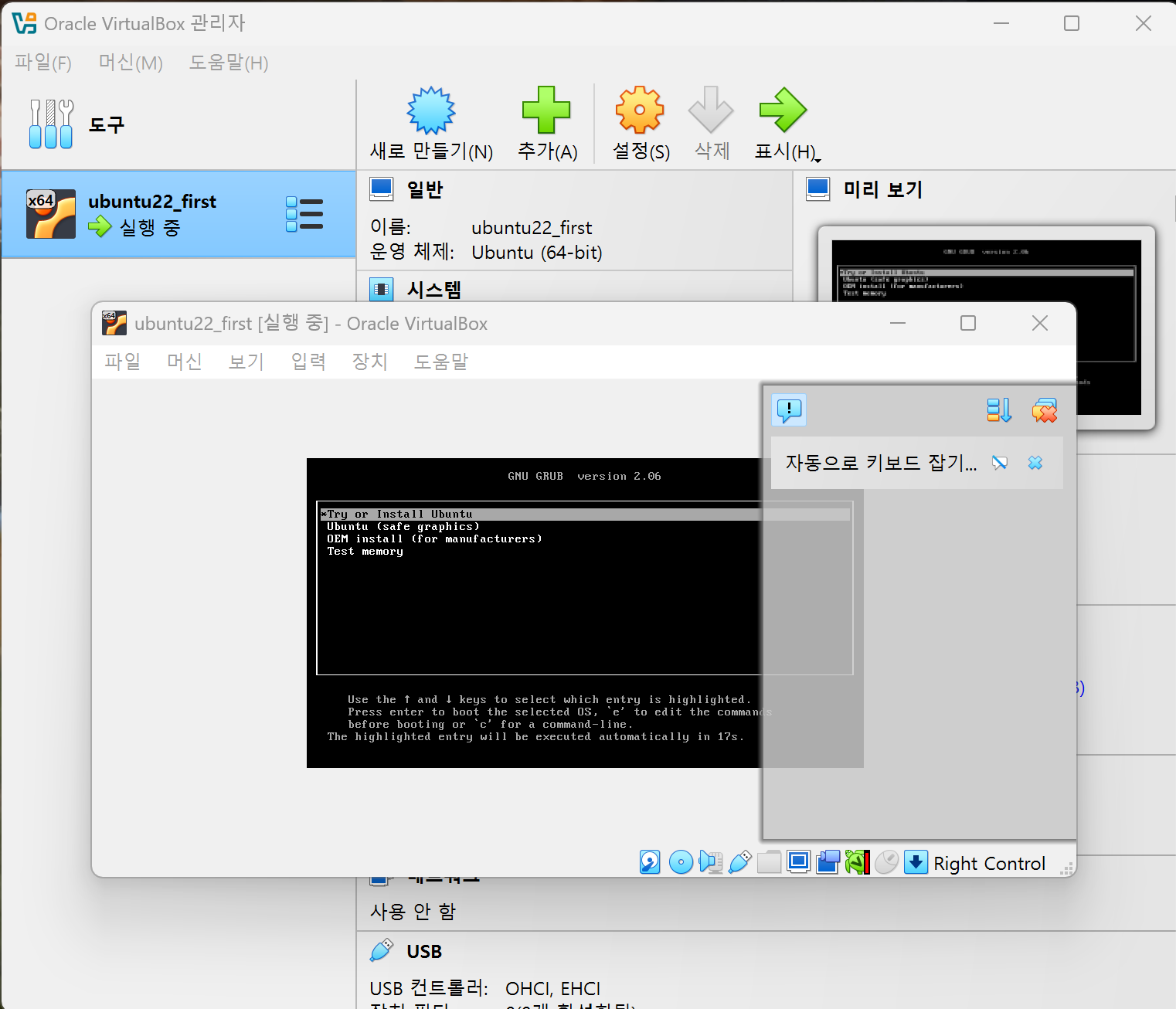This screenshot has width=1176, height=1009.
Task: Open the ubuntu22_first VM list menu icon
Action: coord(304,214)
